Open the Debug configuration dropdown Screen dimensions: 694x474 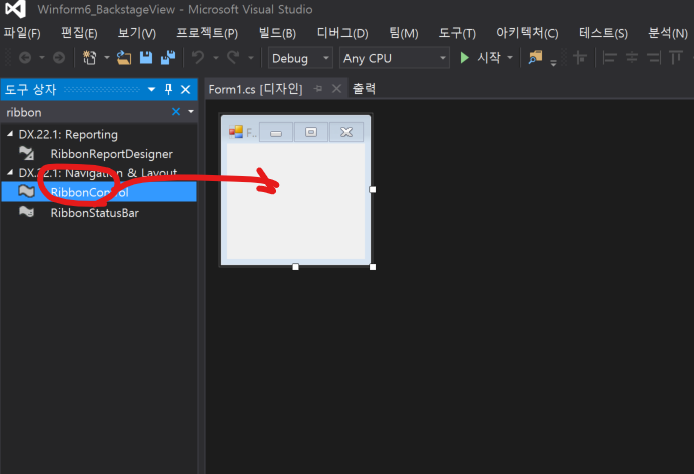(x=300, y=58)
